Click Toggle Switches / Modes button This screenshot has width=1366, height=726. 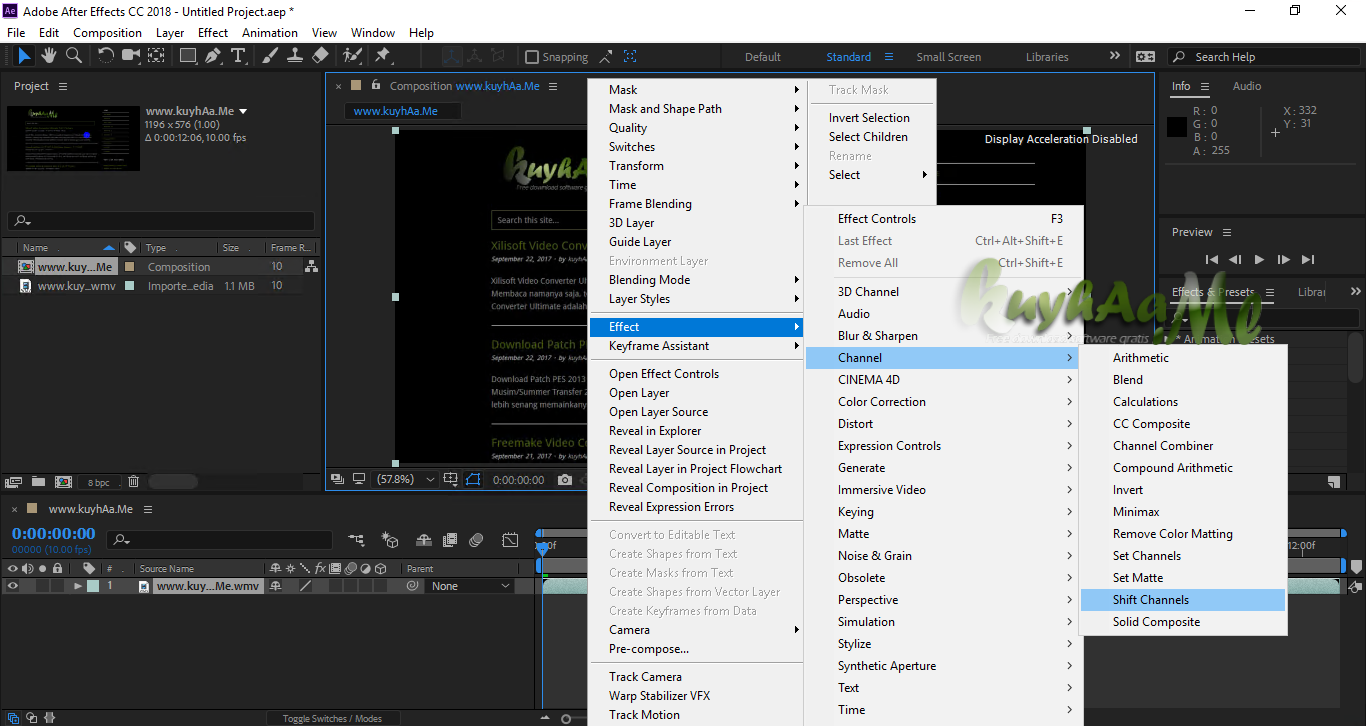point(332,718)
